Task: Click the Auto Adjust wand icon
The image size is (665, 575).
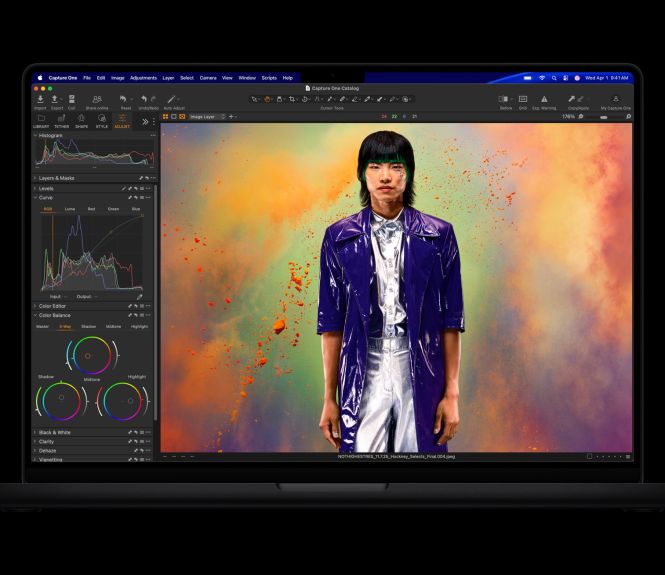Action: [x=171, y=99]
